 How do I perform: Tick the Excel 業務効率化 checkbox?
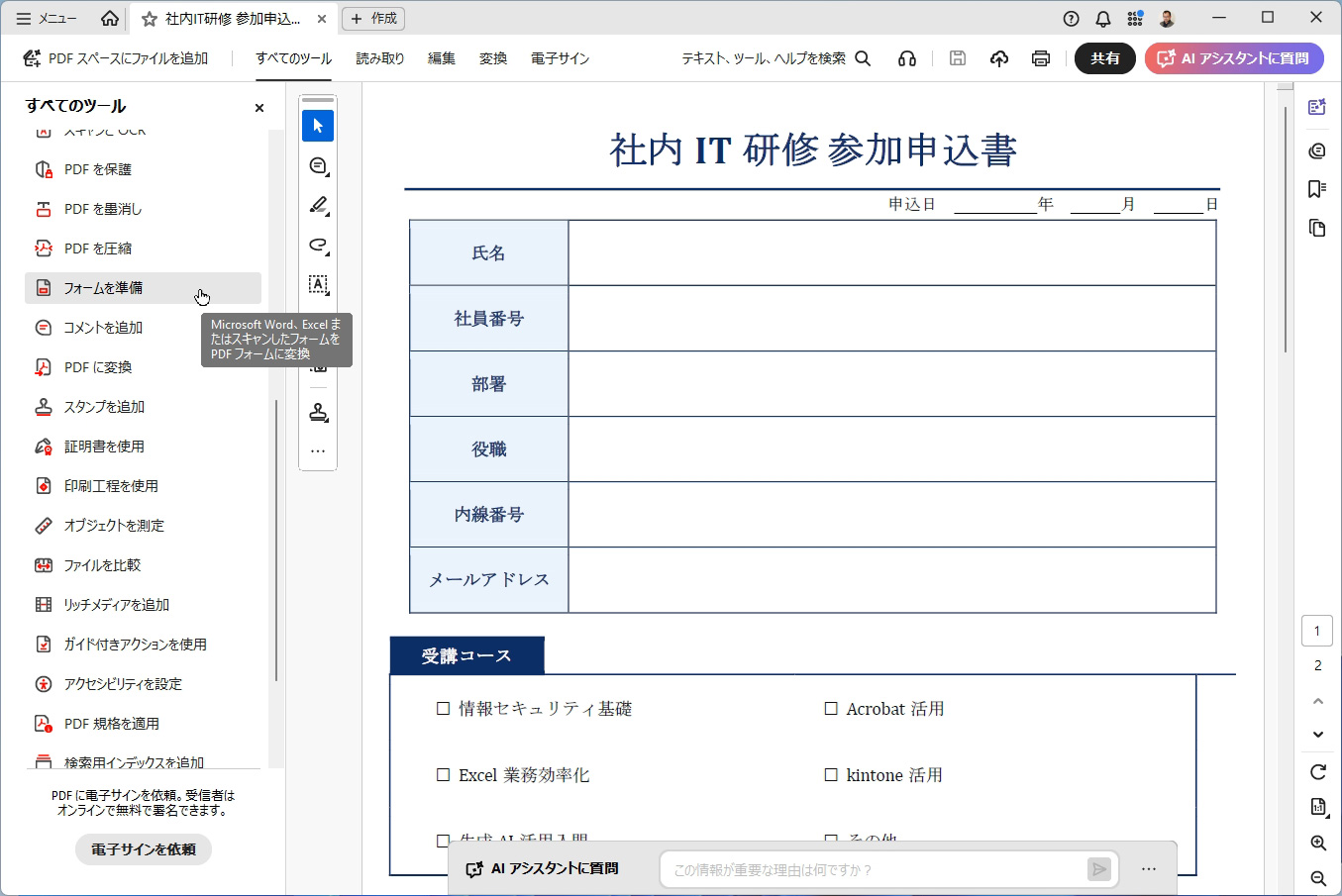[x=443, y=775]
